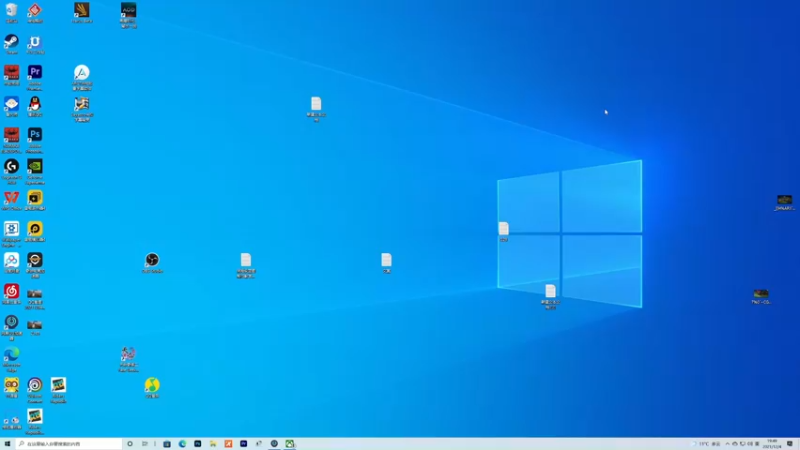Open Baidu Netdisk desktop shortcut
800x450 pixels.
click(11, 263)
